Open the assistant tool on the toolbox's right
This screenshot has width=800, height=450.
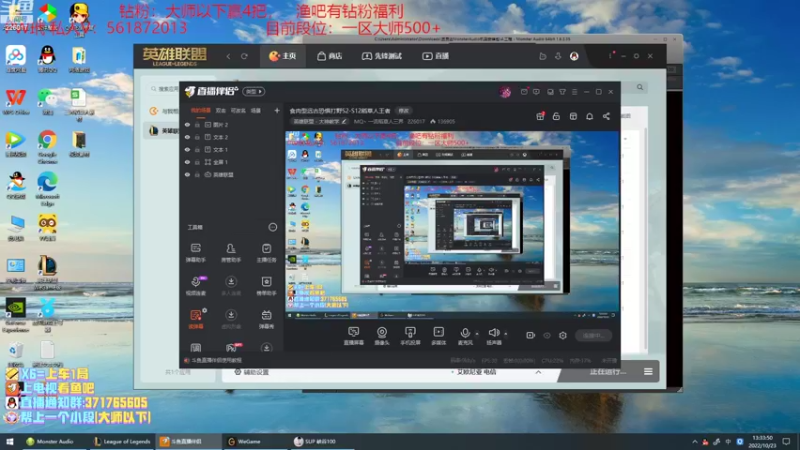coord(266,286)
